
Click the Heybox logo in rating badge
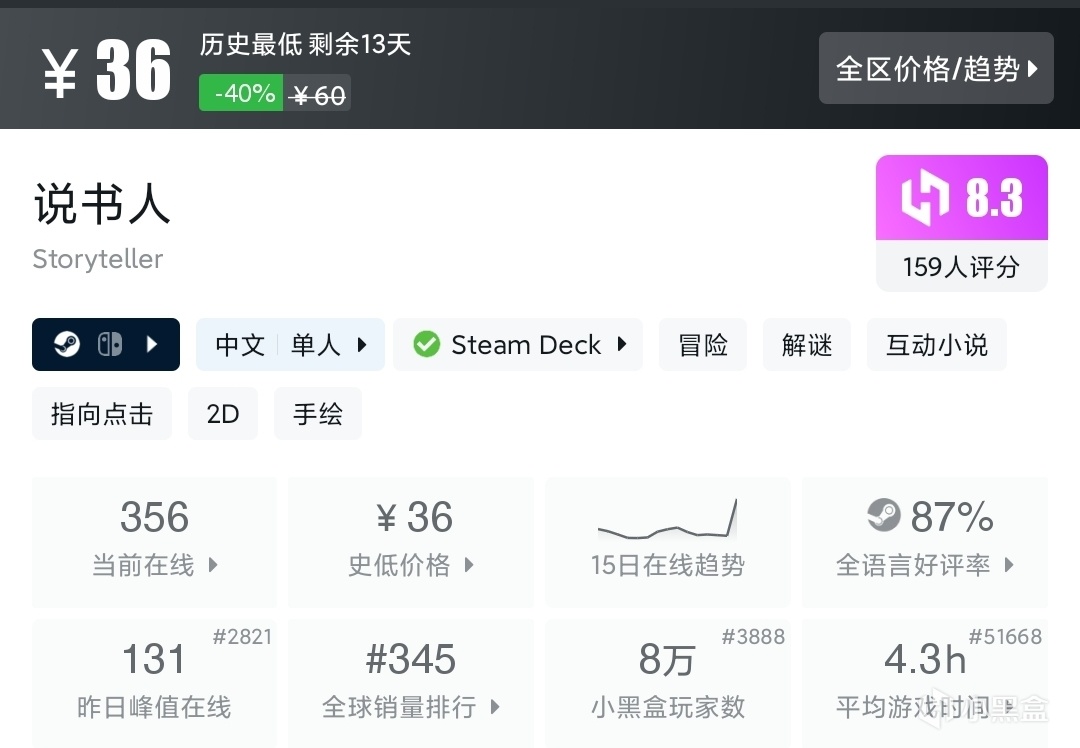924,198
